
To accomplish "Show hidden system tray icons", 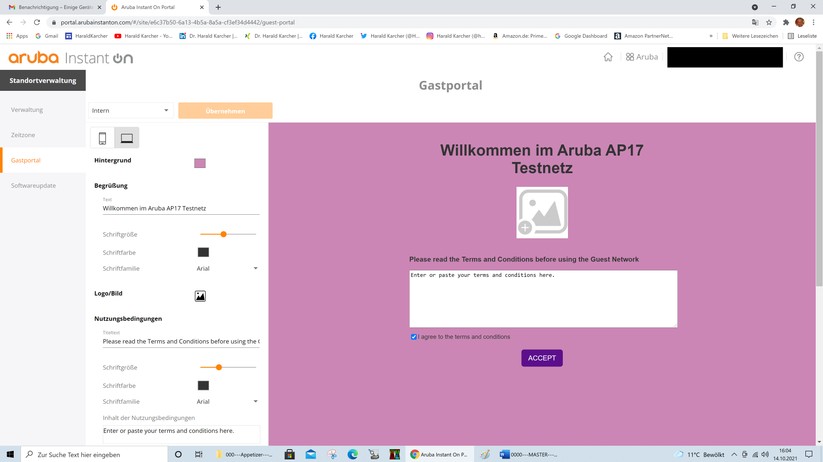I will [x=734, y=454].
